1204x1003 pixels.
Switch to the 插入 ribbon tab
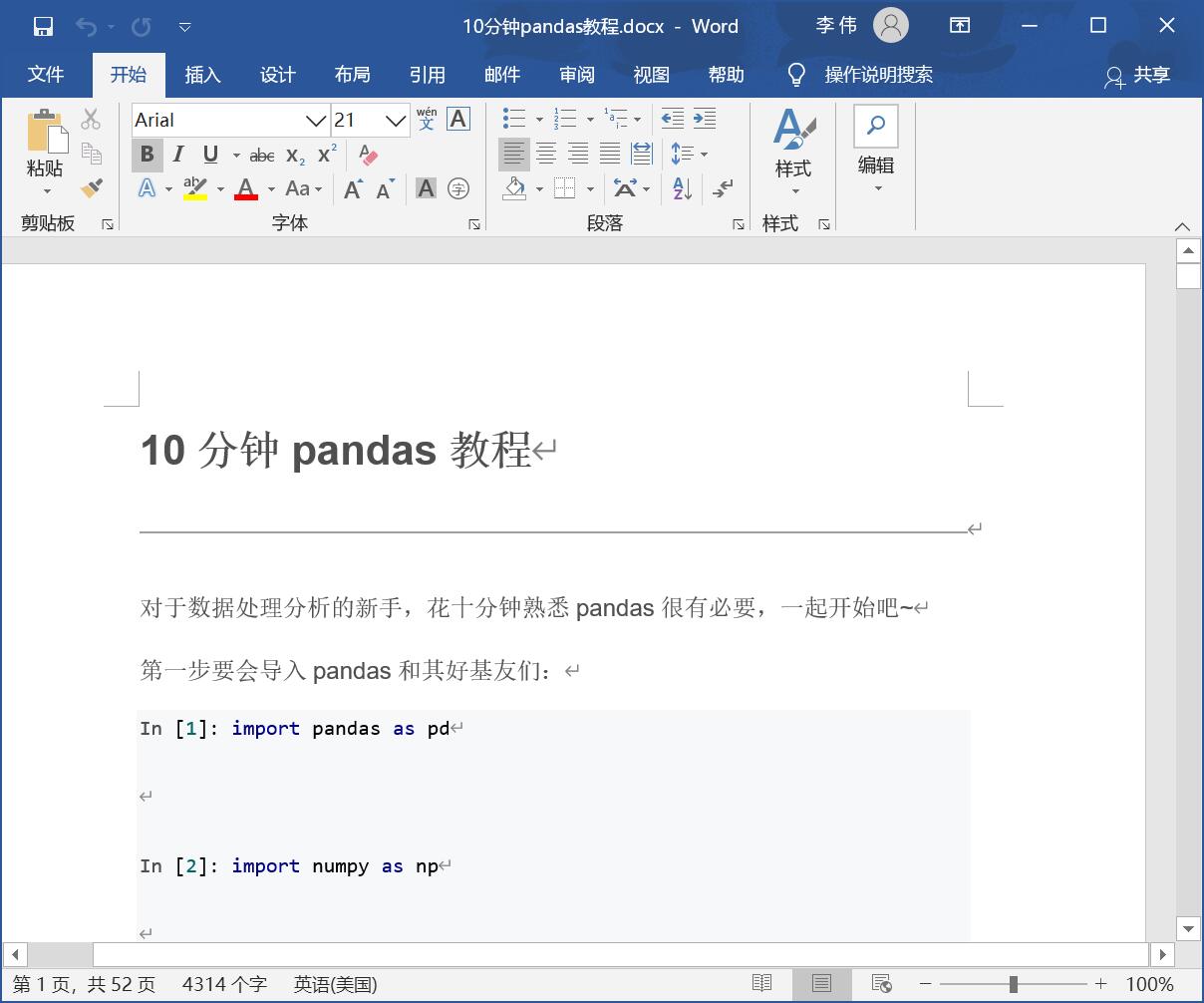[202, 75]
